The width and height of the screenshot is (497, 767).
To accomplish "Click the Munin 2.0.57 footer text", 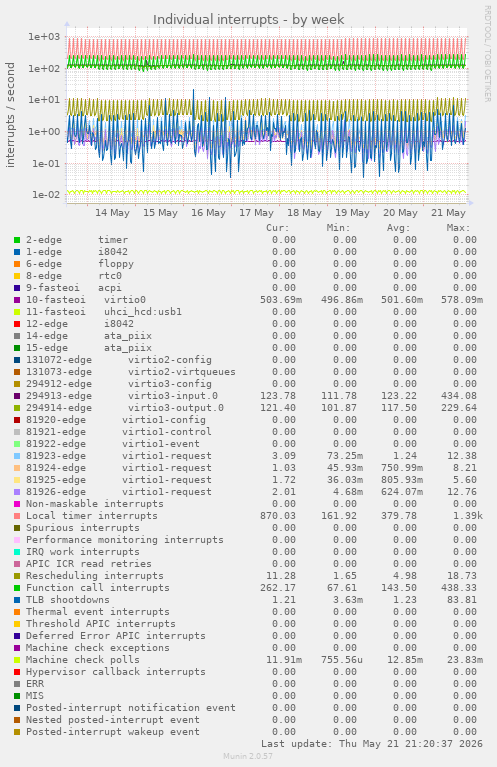I will [x=248, y=756].
